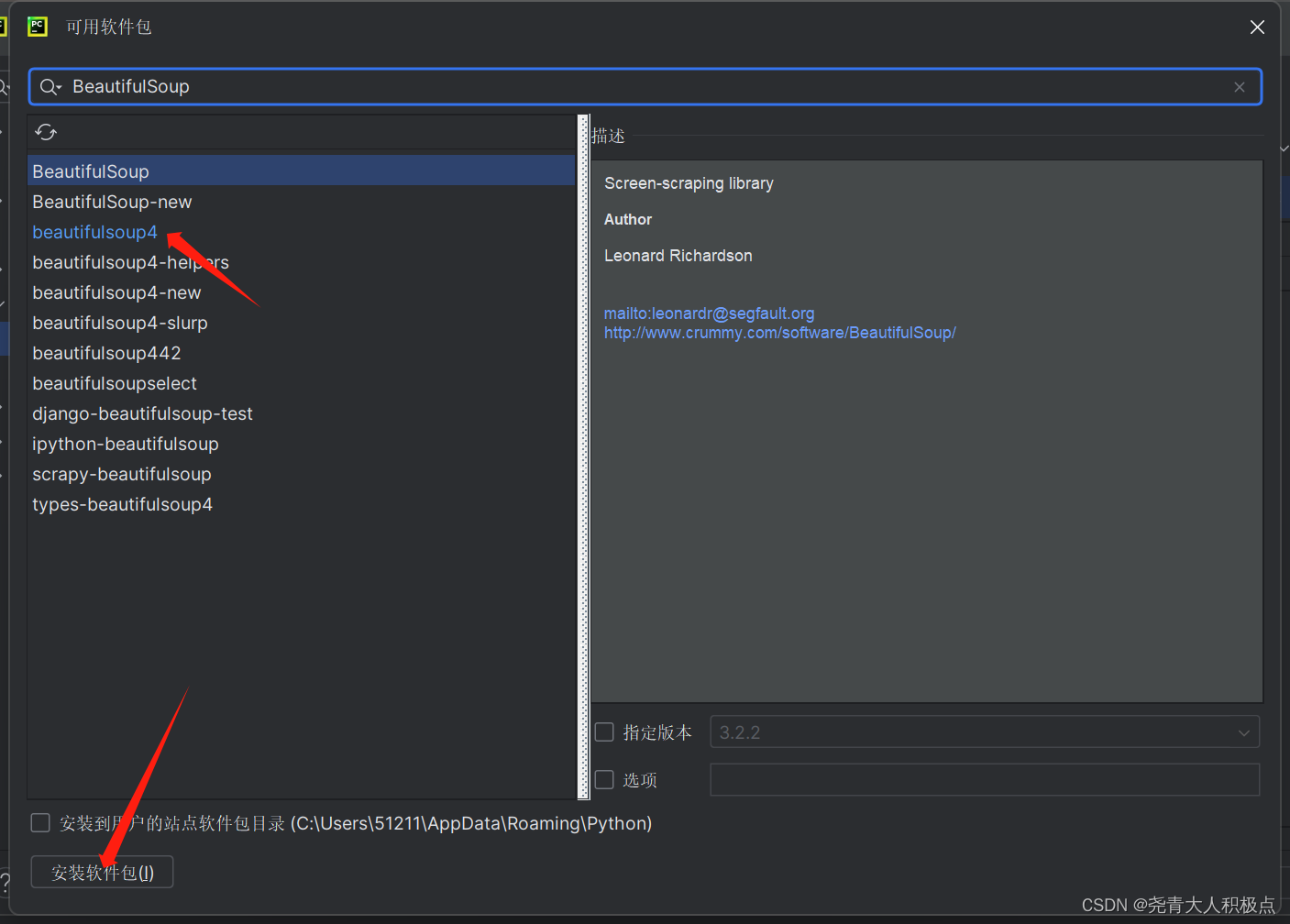Select beautifulsoupselect package

pos(302,383)
